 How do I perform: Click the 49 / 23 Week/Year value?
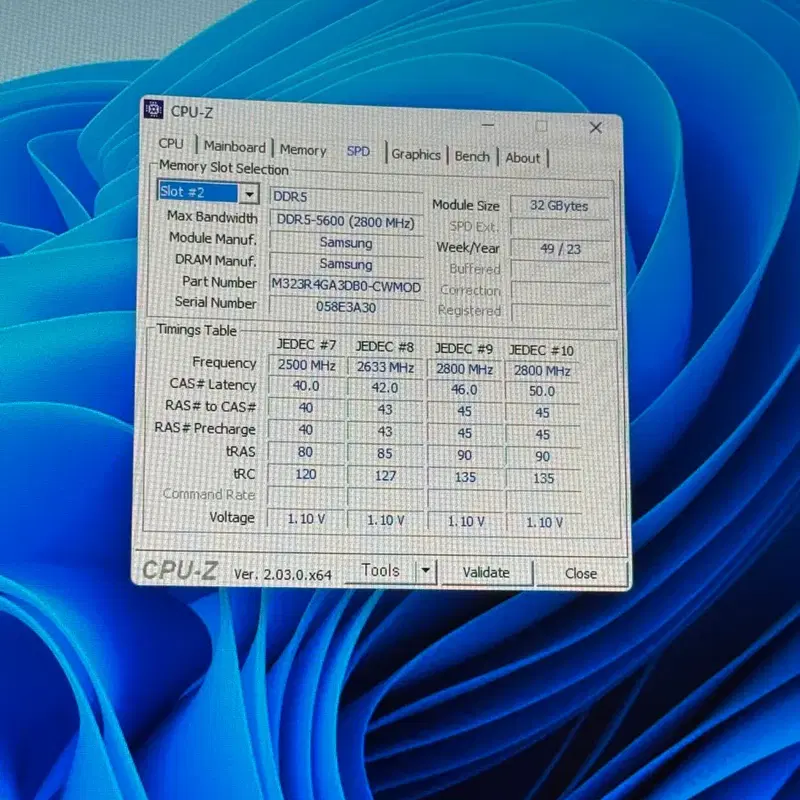(x=560, y=249)
